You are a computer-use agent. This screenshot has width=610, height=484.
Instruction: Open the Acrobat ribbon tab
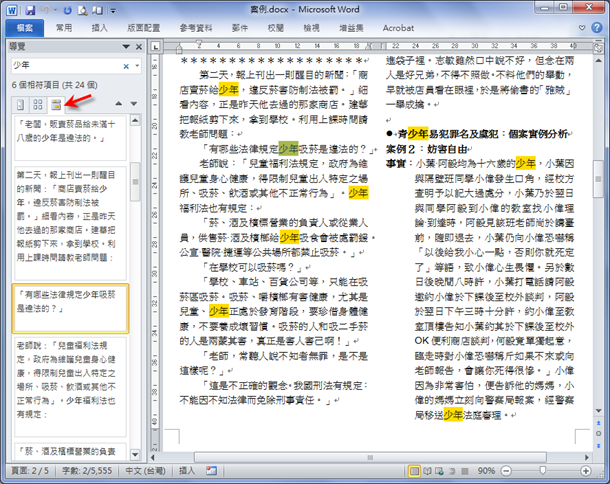point(398,28)
